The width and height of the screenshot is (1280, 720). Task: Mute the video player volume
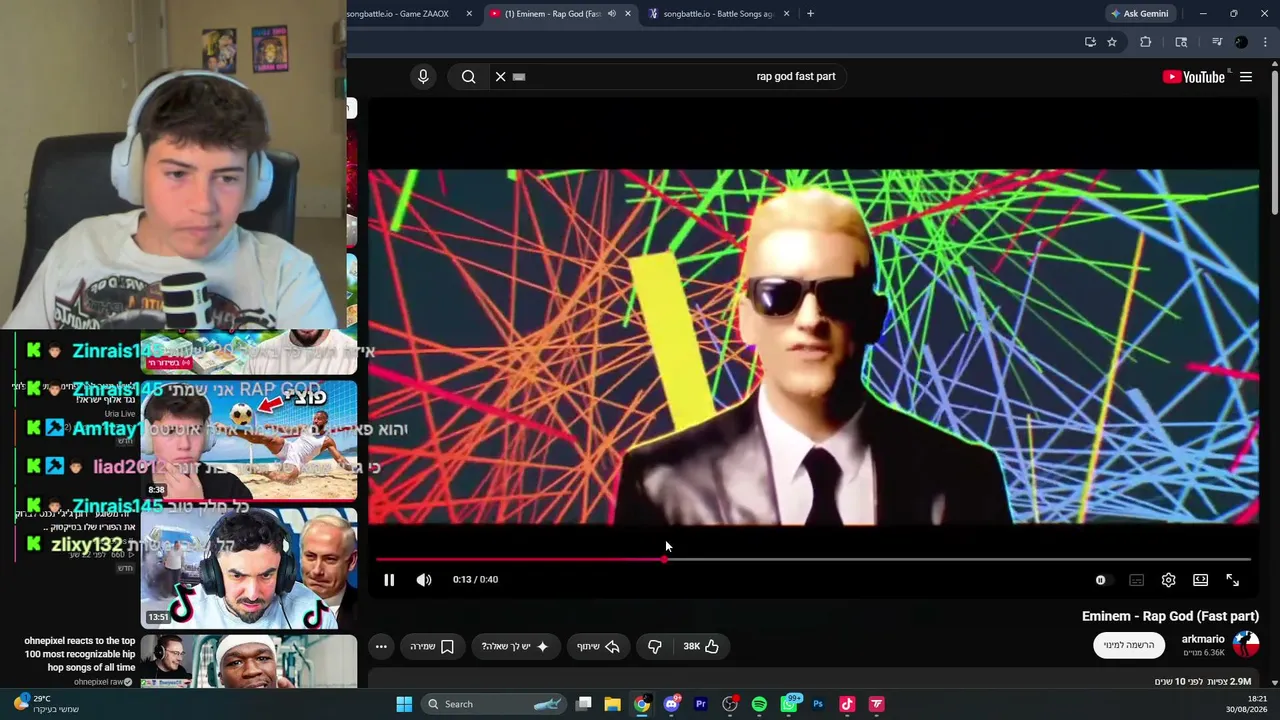[x=424, y=580]
